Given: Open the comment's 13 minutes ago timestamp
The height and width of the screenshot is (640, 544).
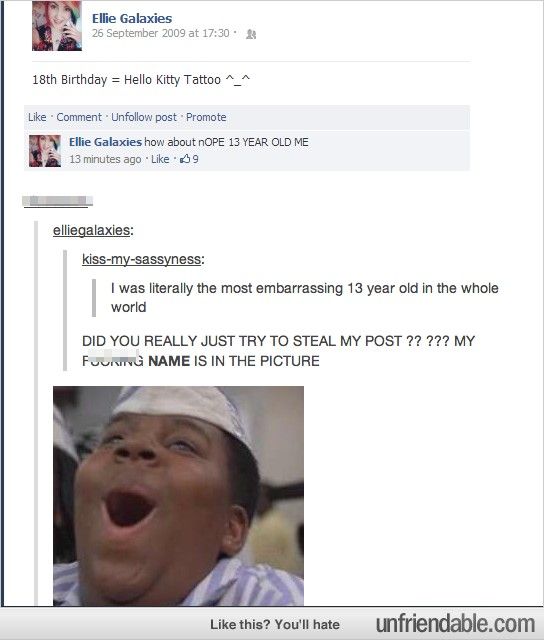Looking at the screenshot, I should [x=105, y=159].
